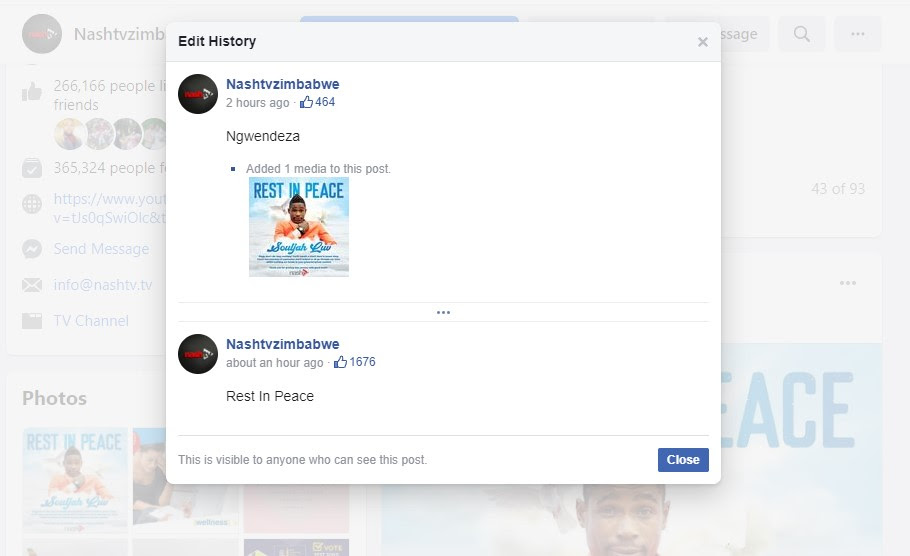Click the blue Close button
The width and height of the screenshot is (910, 556).
point(683,460)
